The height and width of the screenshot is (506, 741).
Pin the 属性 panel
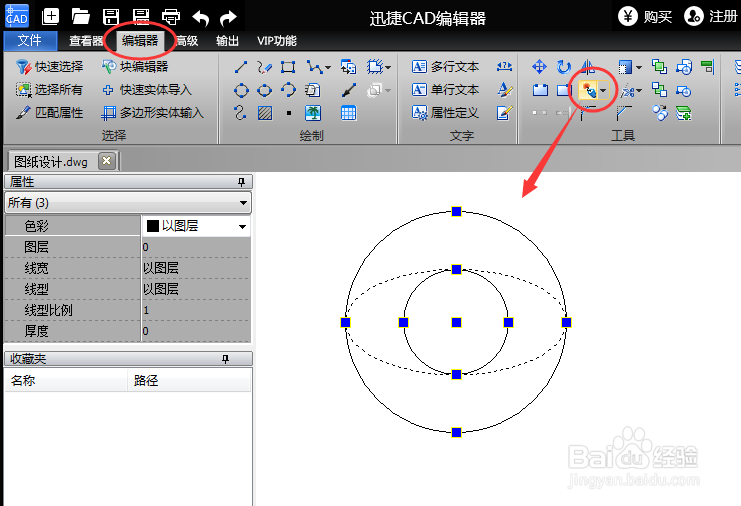click(x=241, y=182)
